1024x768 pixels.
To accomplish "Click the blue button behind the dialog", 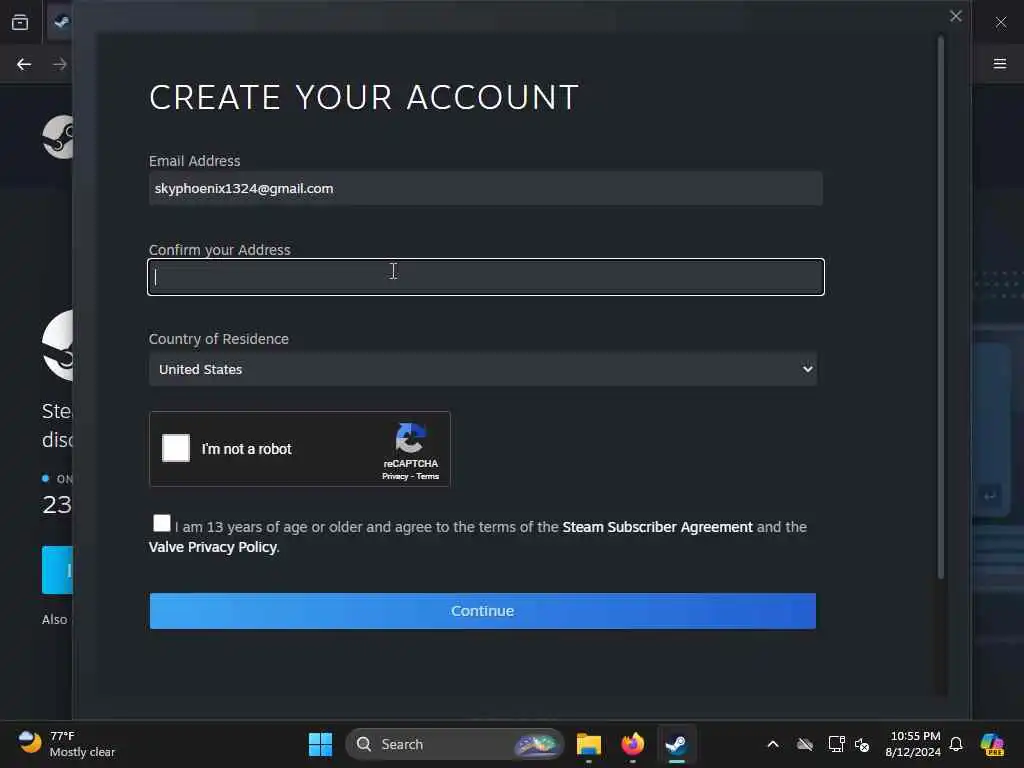I will tap(57, 570).
